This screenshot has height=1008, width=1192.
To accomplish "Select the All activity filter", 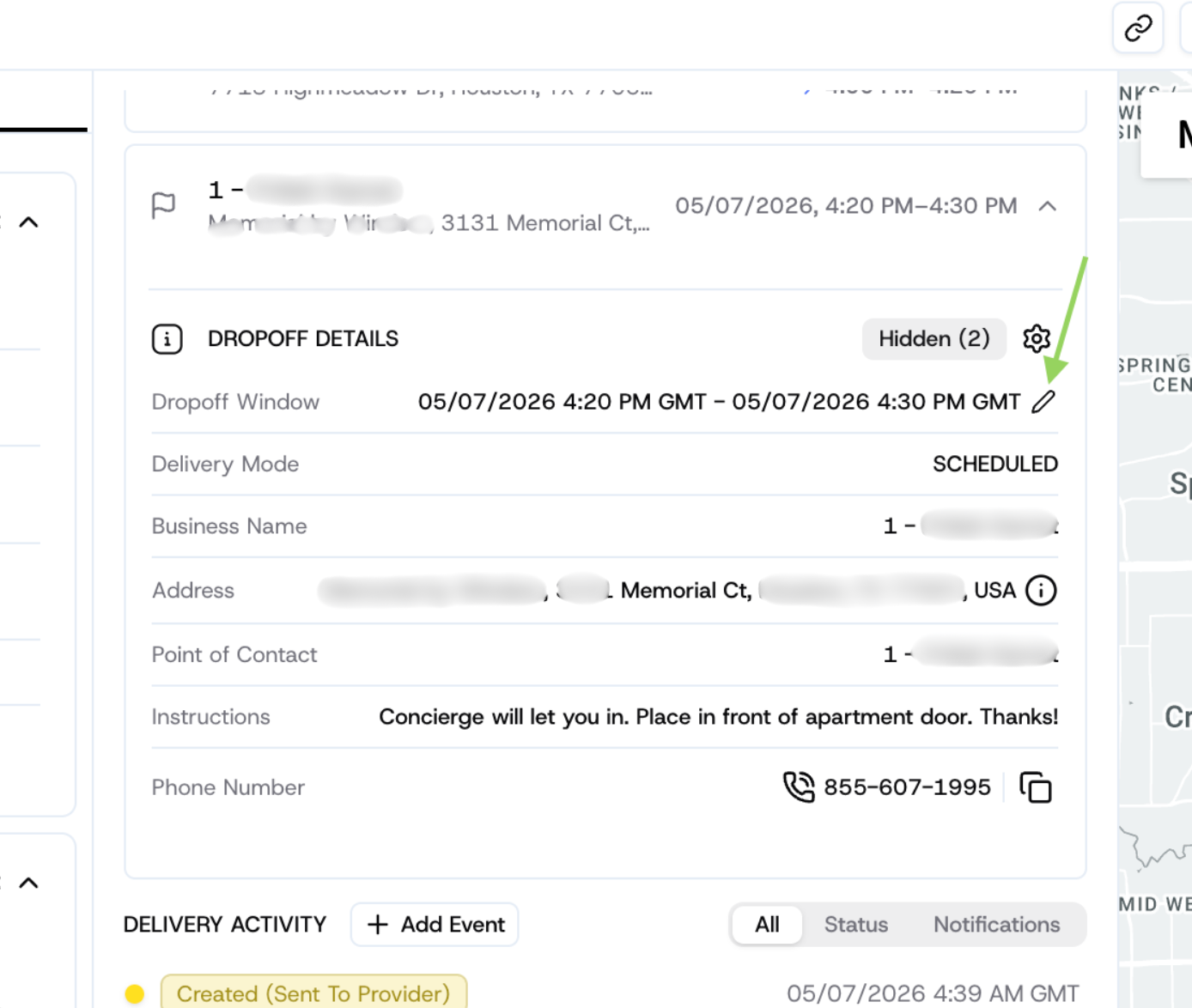I will pos(767,925).
